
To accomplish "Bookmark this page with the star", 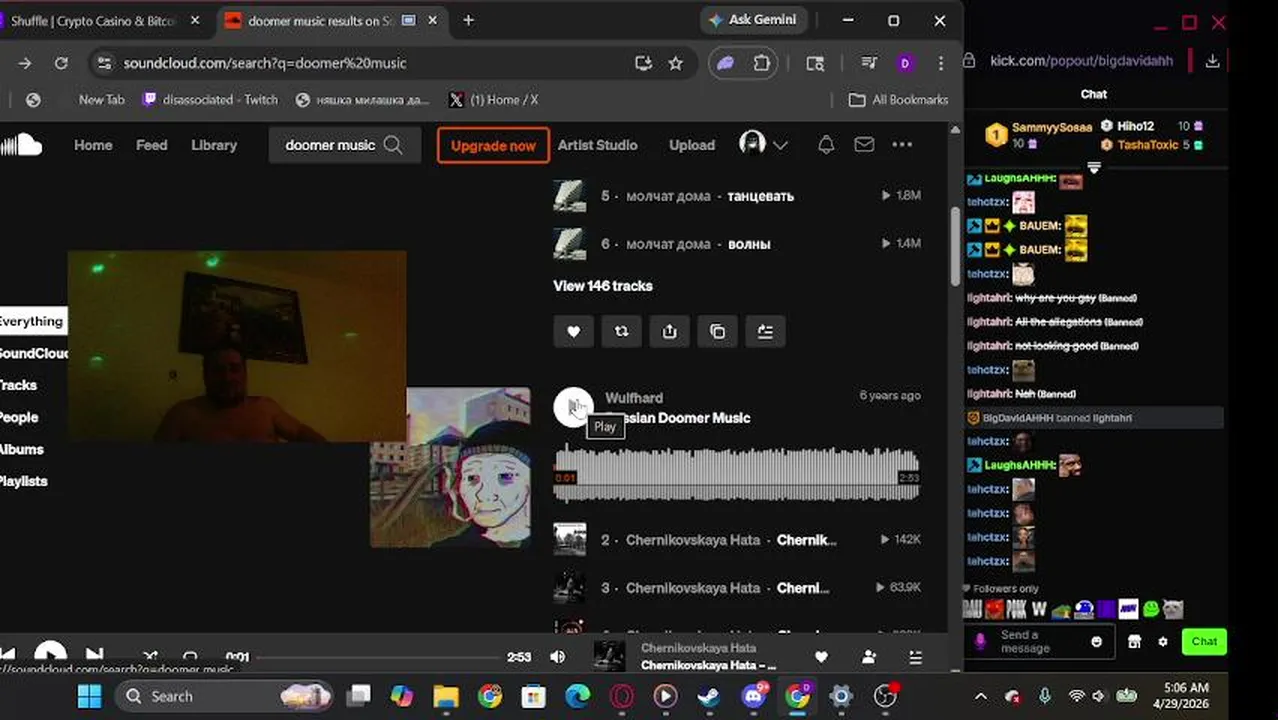I will tap(676, 63).
